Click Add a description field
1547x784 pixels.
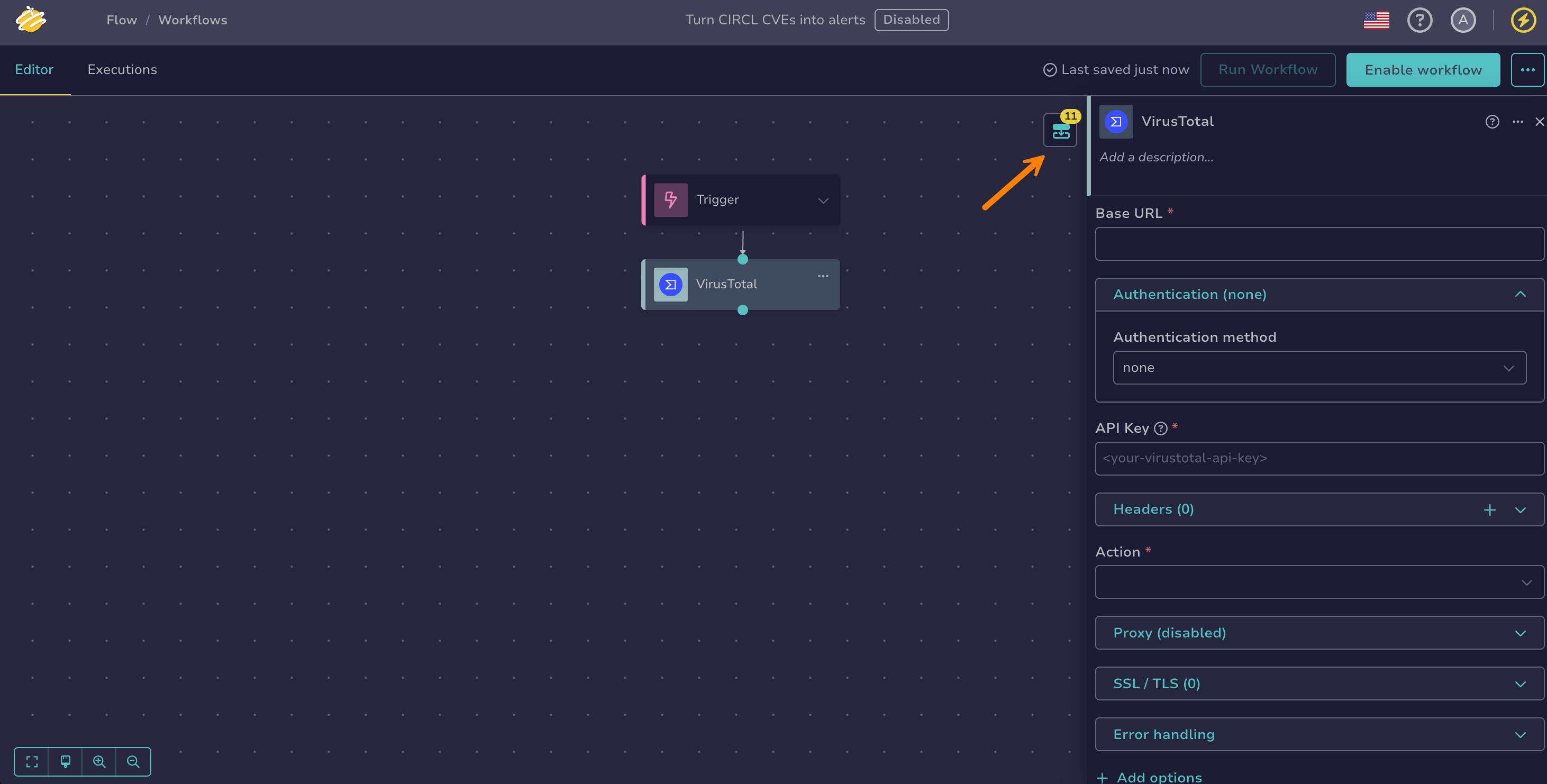[x=1155, y=157]
